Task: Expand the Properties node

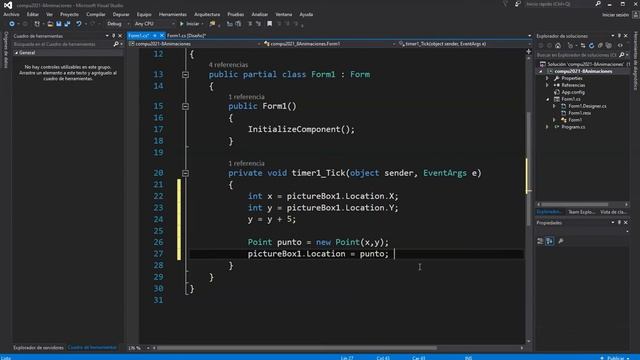Action: coord(548,78)
